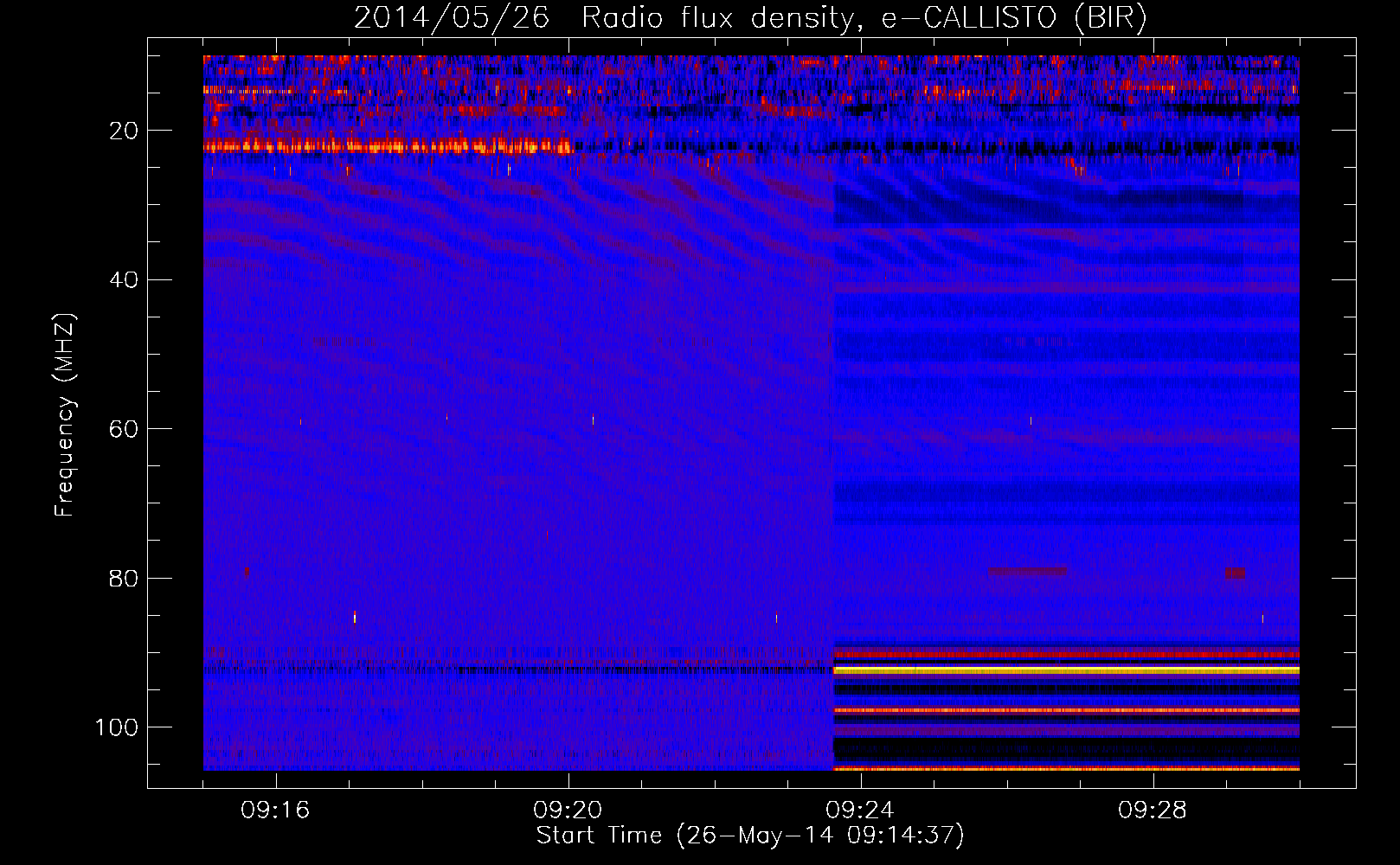Click the 'Start Time (26-May-14 09:14:37)' label
The width and height of the screenshot is (1400, 865).
coord(750,836)
